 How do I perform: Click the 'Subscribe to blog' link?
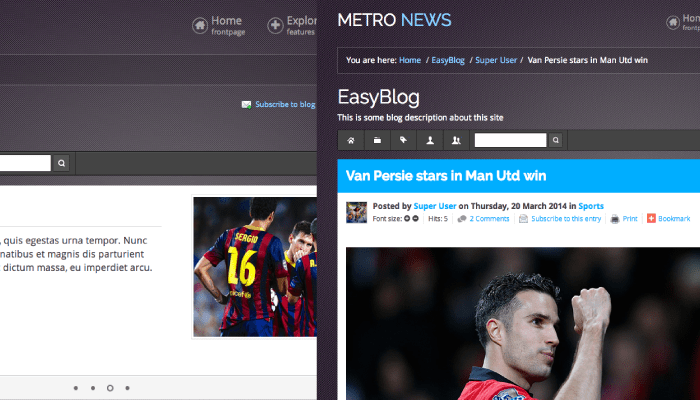click(x=284, y=104)
